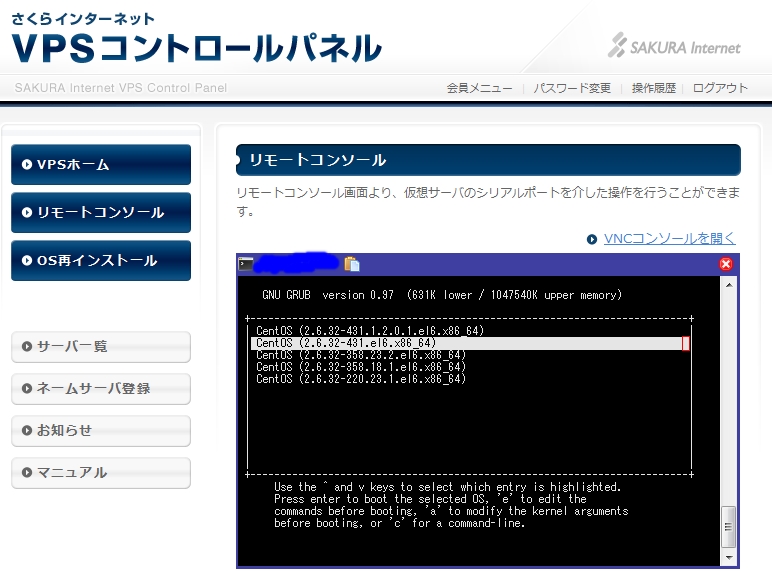The width and height of the screenshot is (772, 571).
Task: Open the お知らせ menu item
Action: point(101,431)
